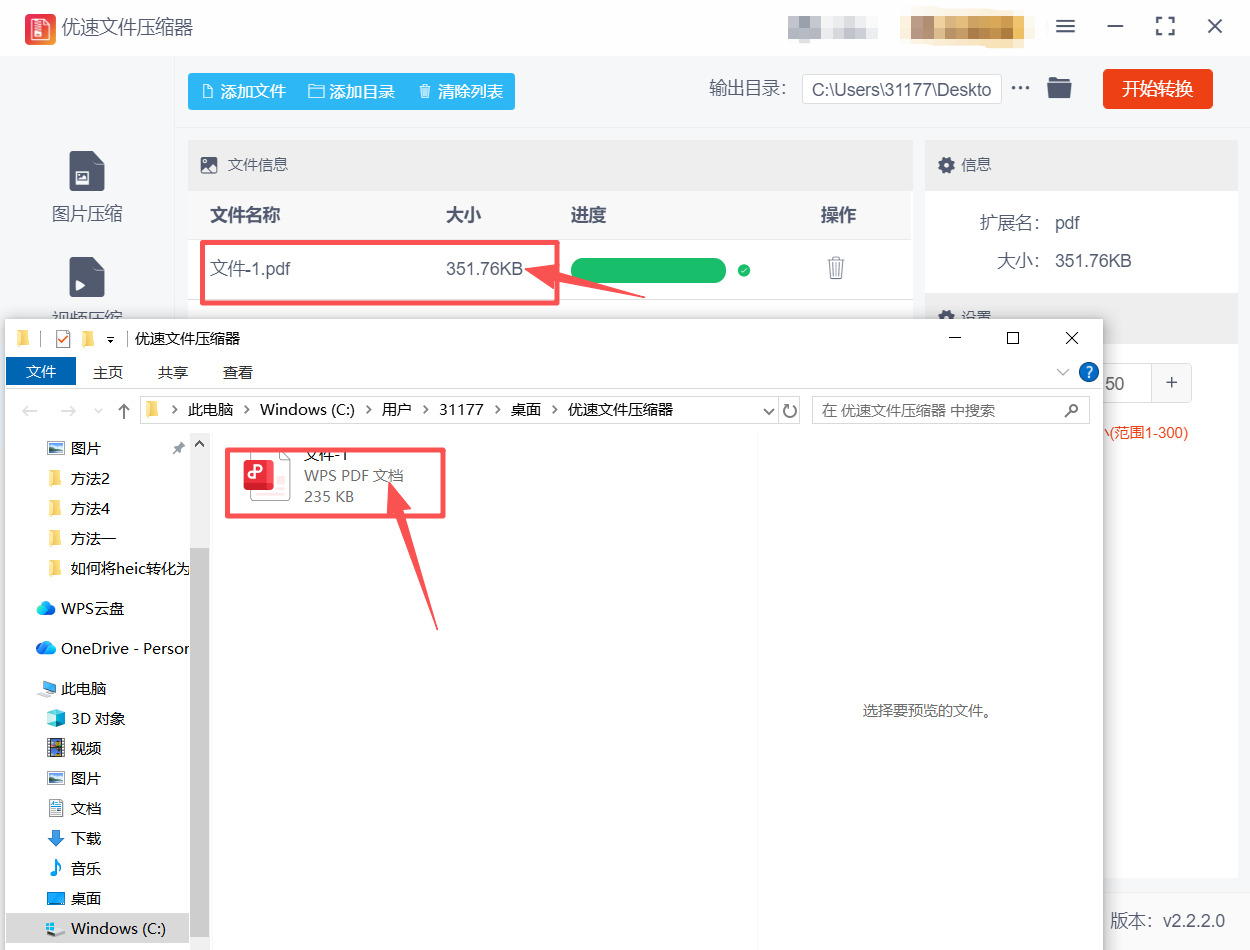Click the Explorer help question mark icon
The height and width of the screenshot is (950, 1250).
coord(1088,371)
